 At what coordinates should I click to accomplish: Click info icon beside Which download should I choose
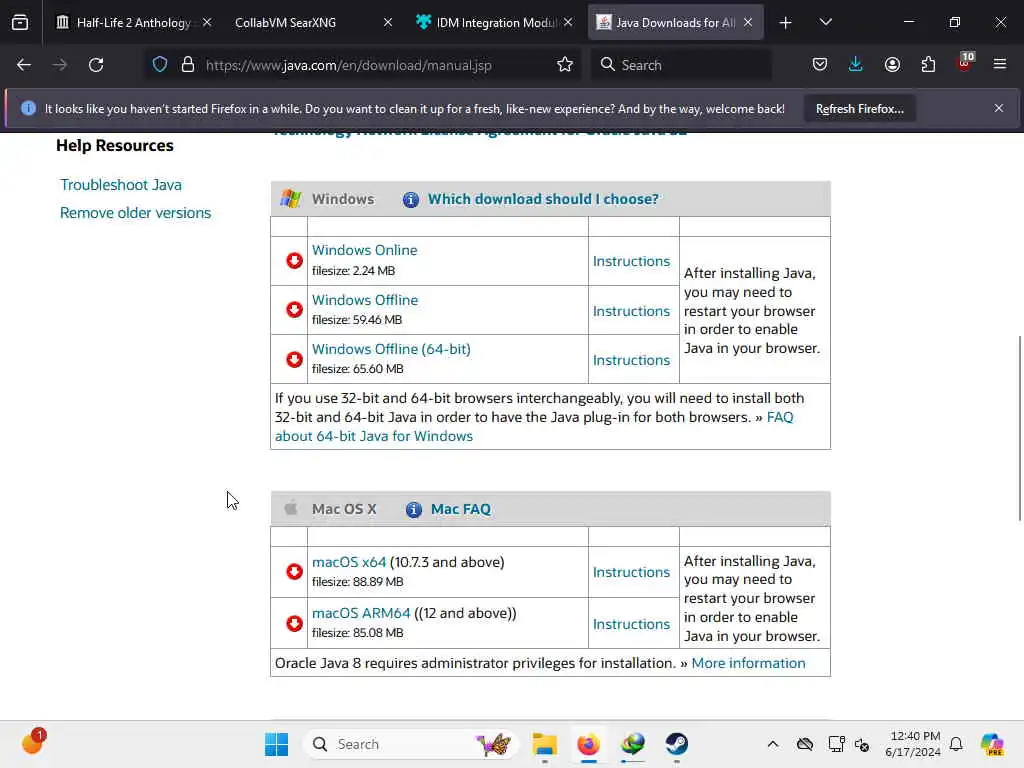tap(411, 199)
